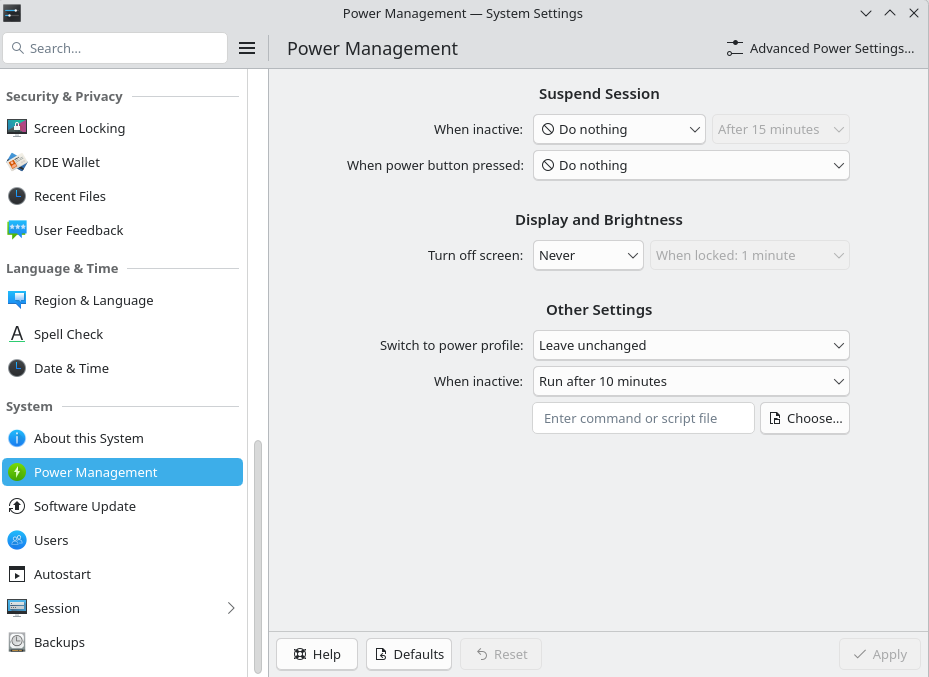Image resolution: width=929 pixels, height=677 pixels.
Task: Expand the Suspend Session inactive action dropdown
Action: (620, 129)
